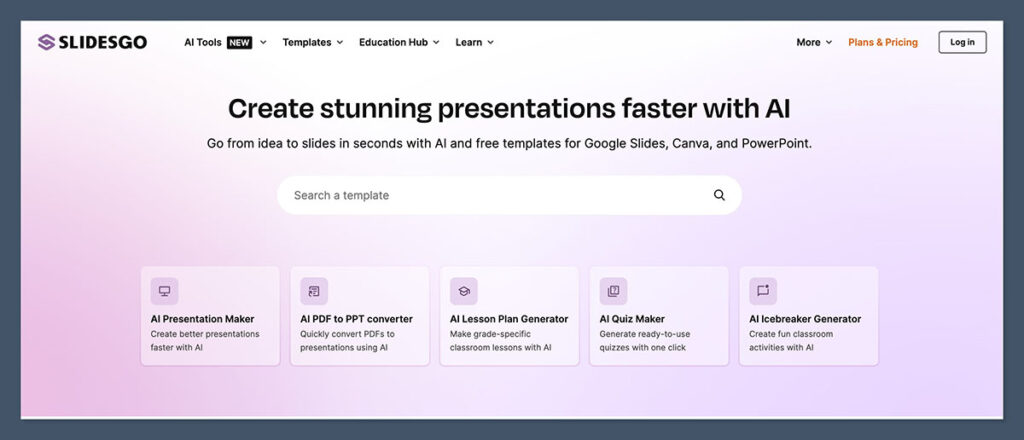The width and height of the screenshot is (1024, 440).
Task: Open AI PDF to PPT converter title
Action: coord(357,319)
